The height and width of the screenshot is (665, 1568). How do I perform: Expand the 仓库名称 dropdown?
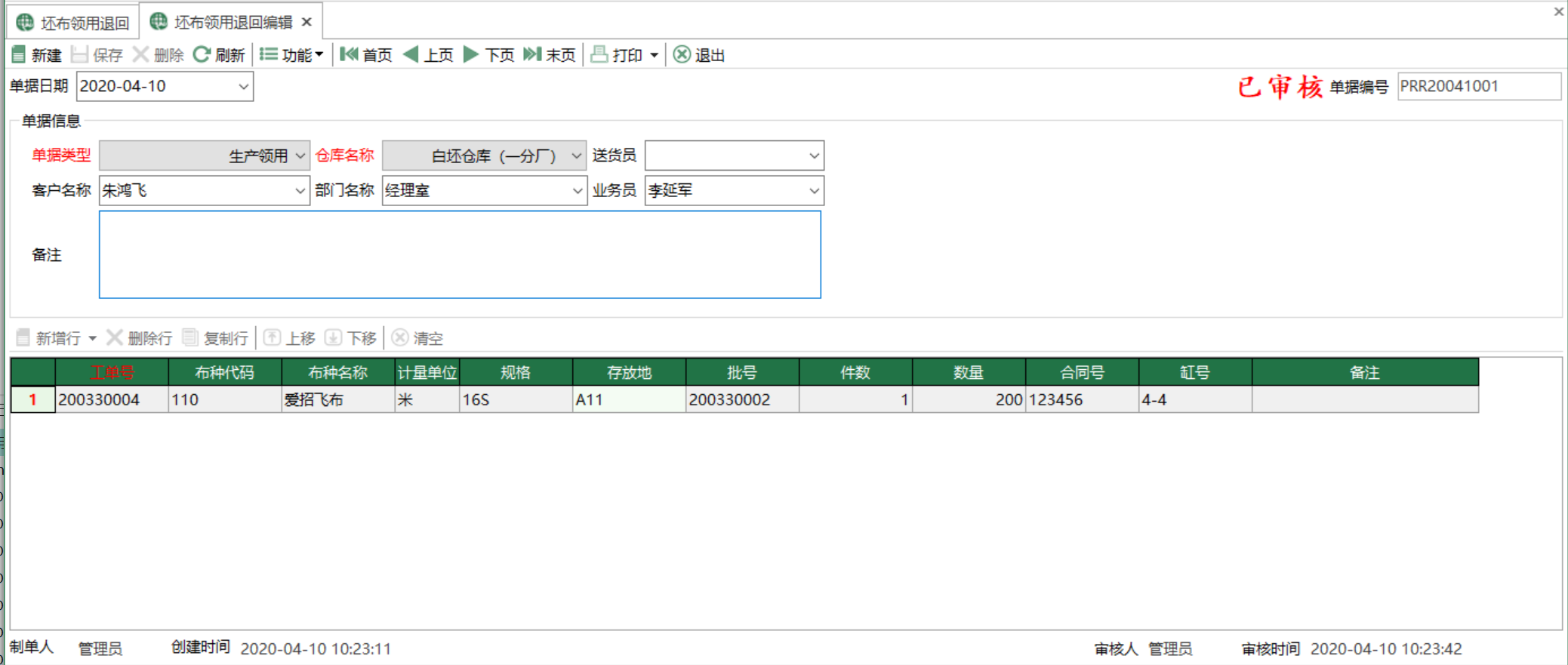[x=577, y=155]
